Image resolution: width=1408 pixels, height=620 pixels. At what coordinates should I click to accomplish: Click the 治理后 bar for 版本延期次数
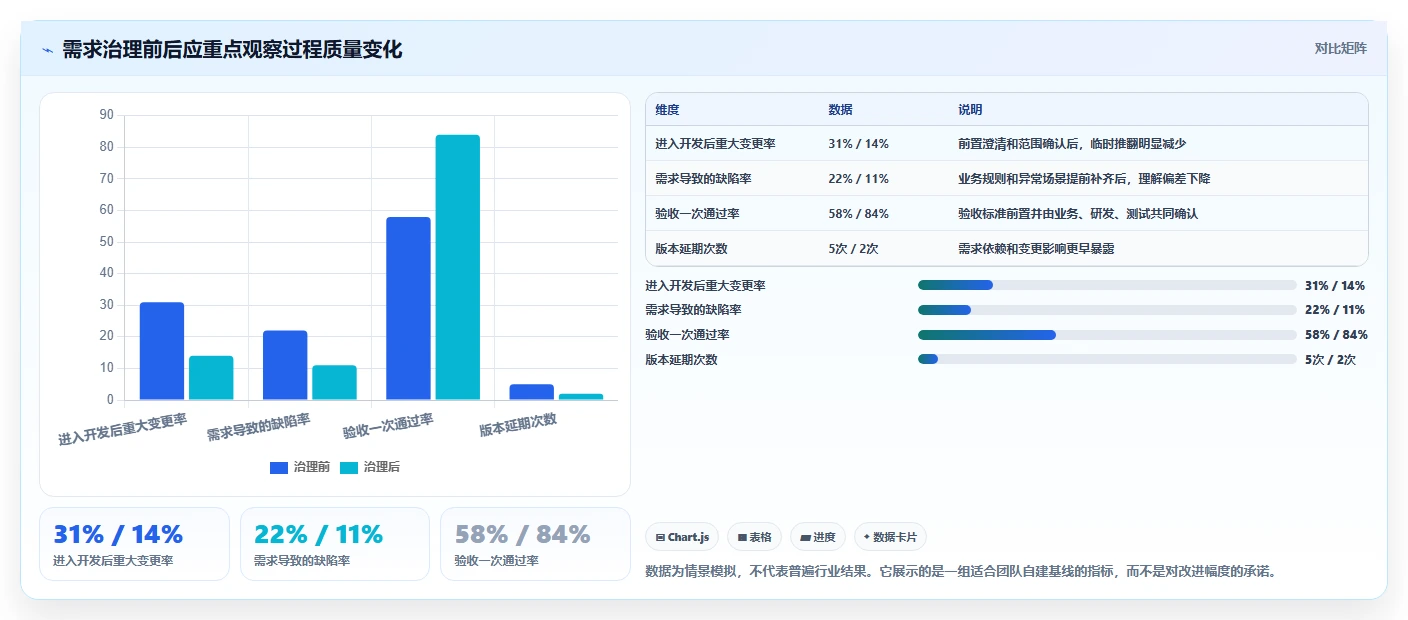(580, 397)
